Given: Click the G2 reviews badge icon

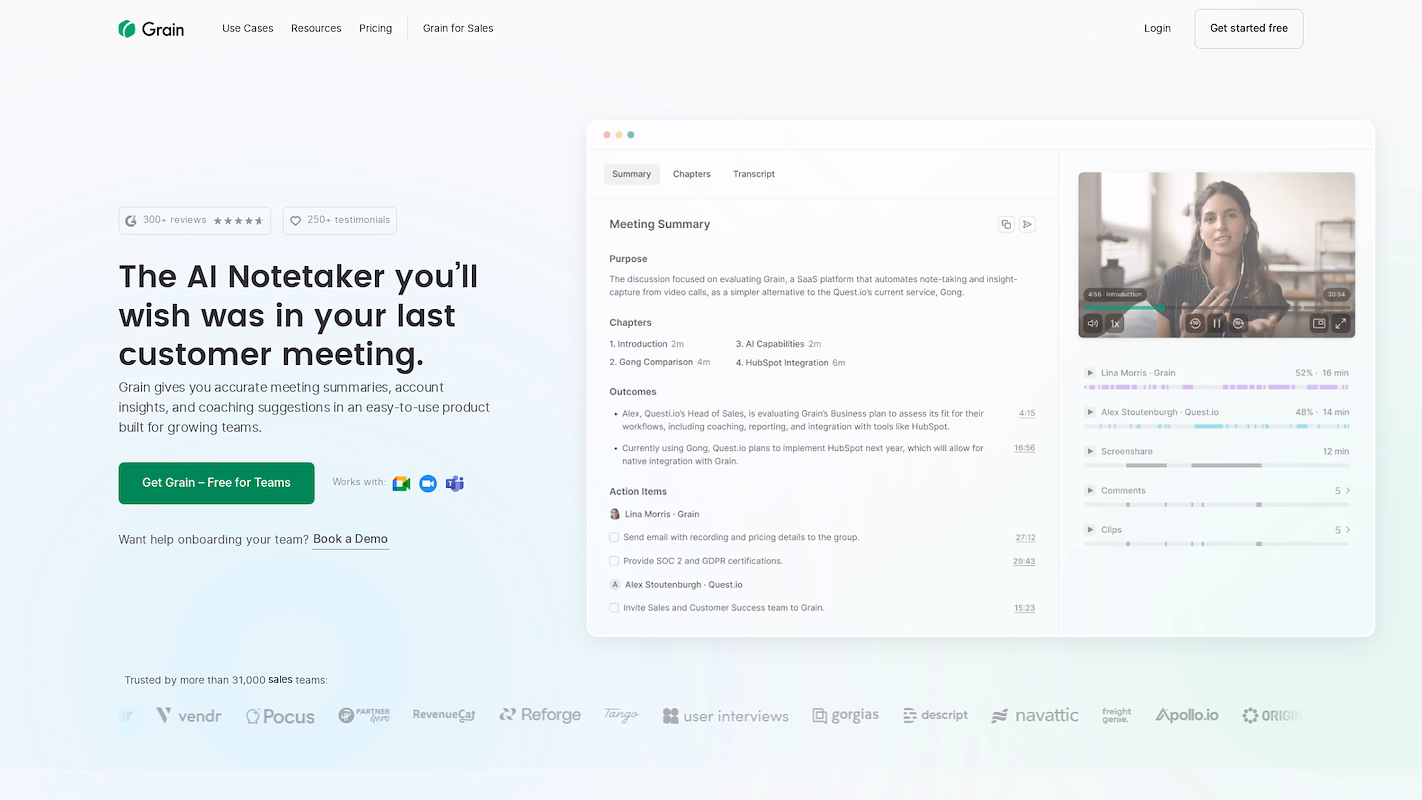Looking at the screenshot, I should coord(131,220).
